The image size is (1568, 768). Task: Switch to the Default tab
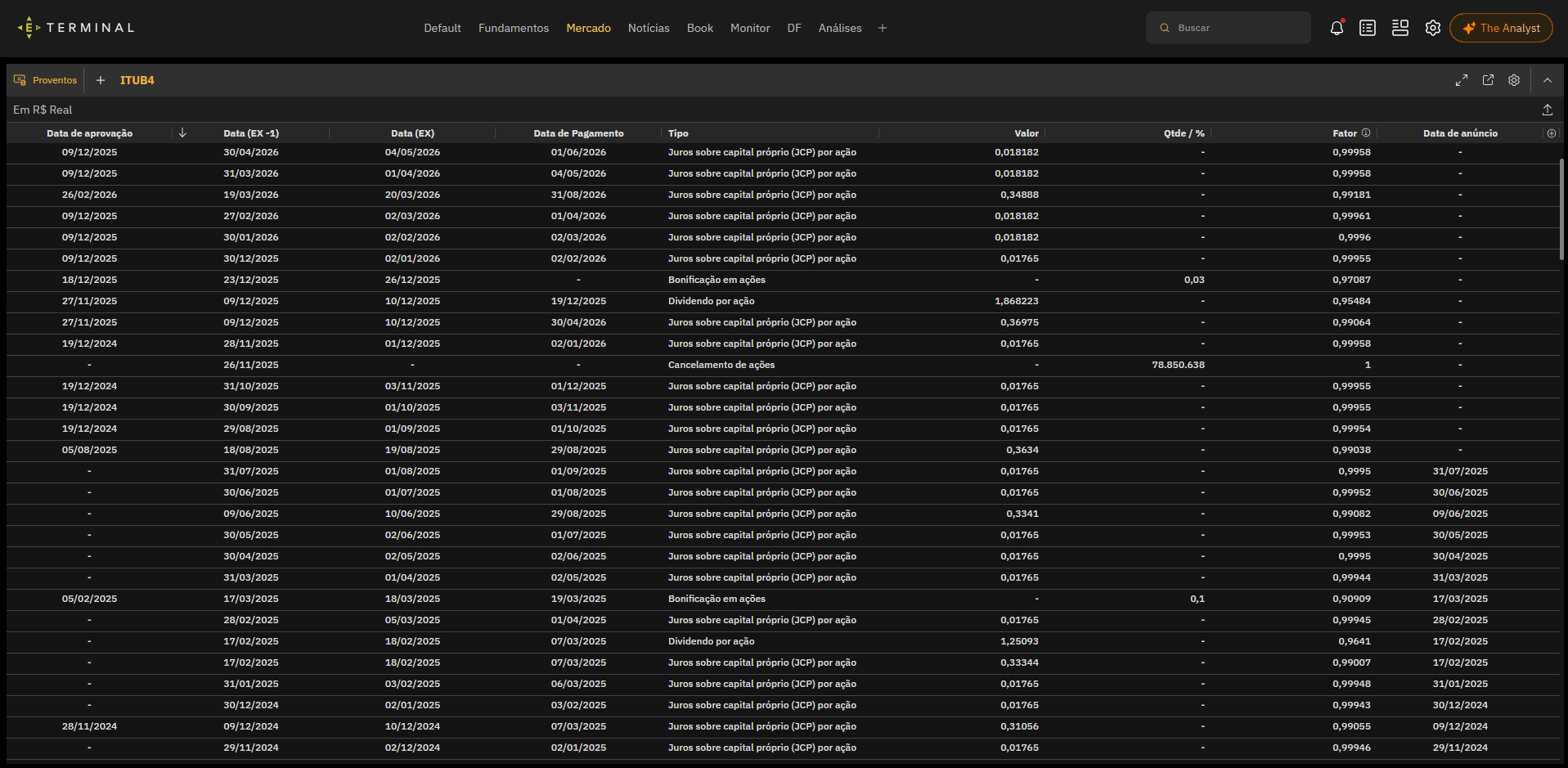pos(443,28)
